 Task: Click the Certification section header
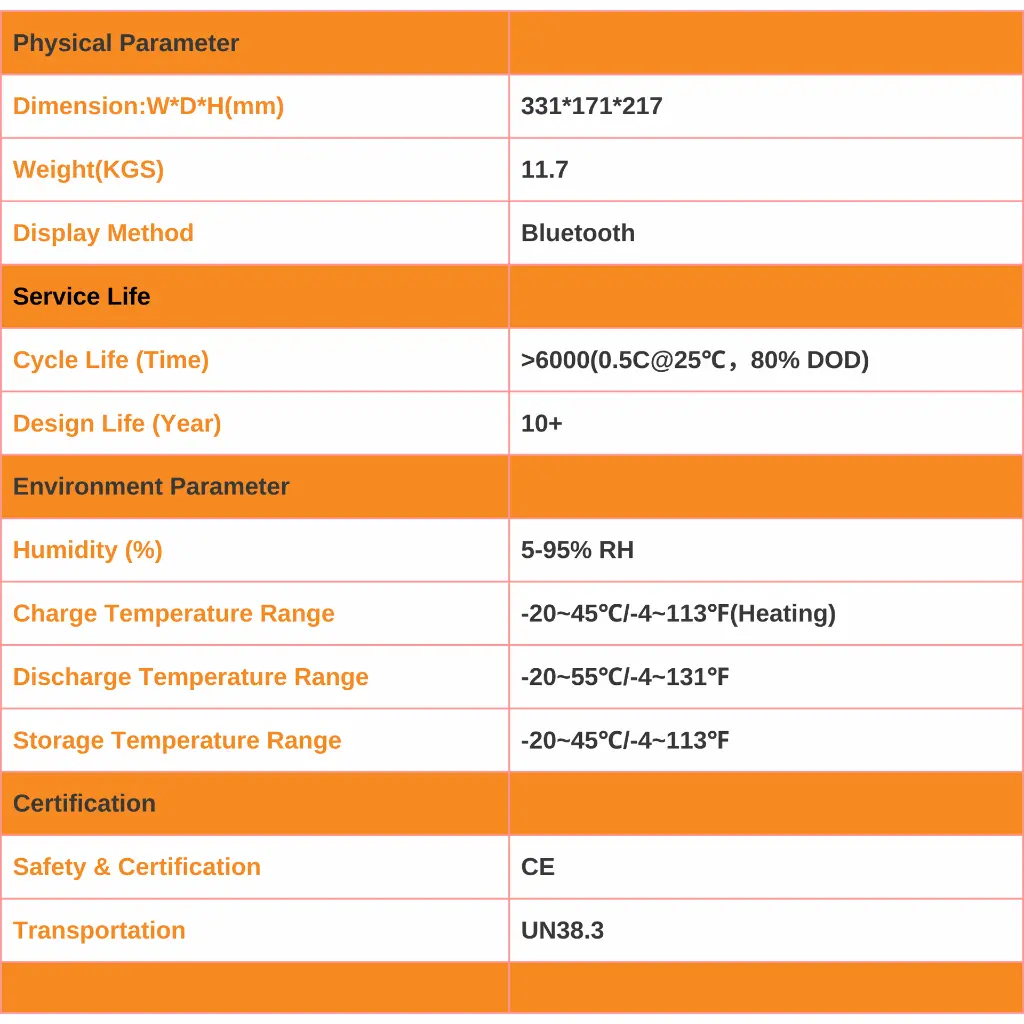pyautogui.click(x=85, y=803)
